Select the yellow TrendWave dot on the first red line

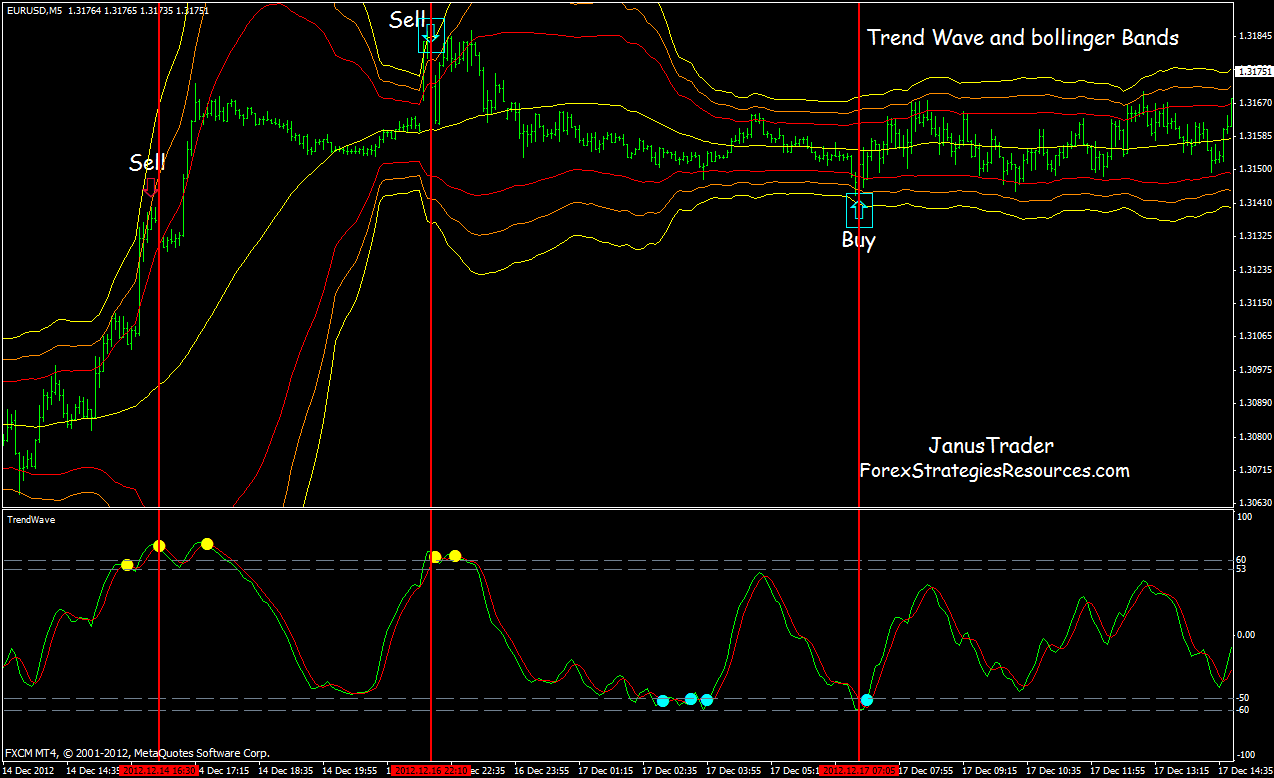[x=159, y=546]
